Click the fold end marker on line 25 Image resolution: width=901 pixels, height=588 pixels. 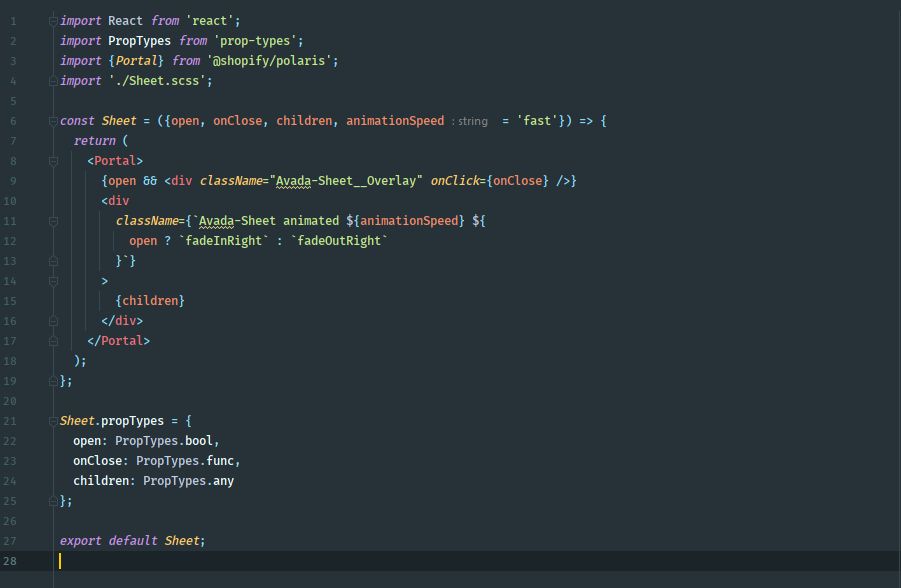coord(53,501)
